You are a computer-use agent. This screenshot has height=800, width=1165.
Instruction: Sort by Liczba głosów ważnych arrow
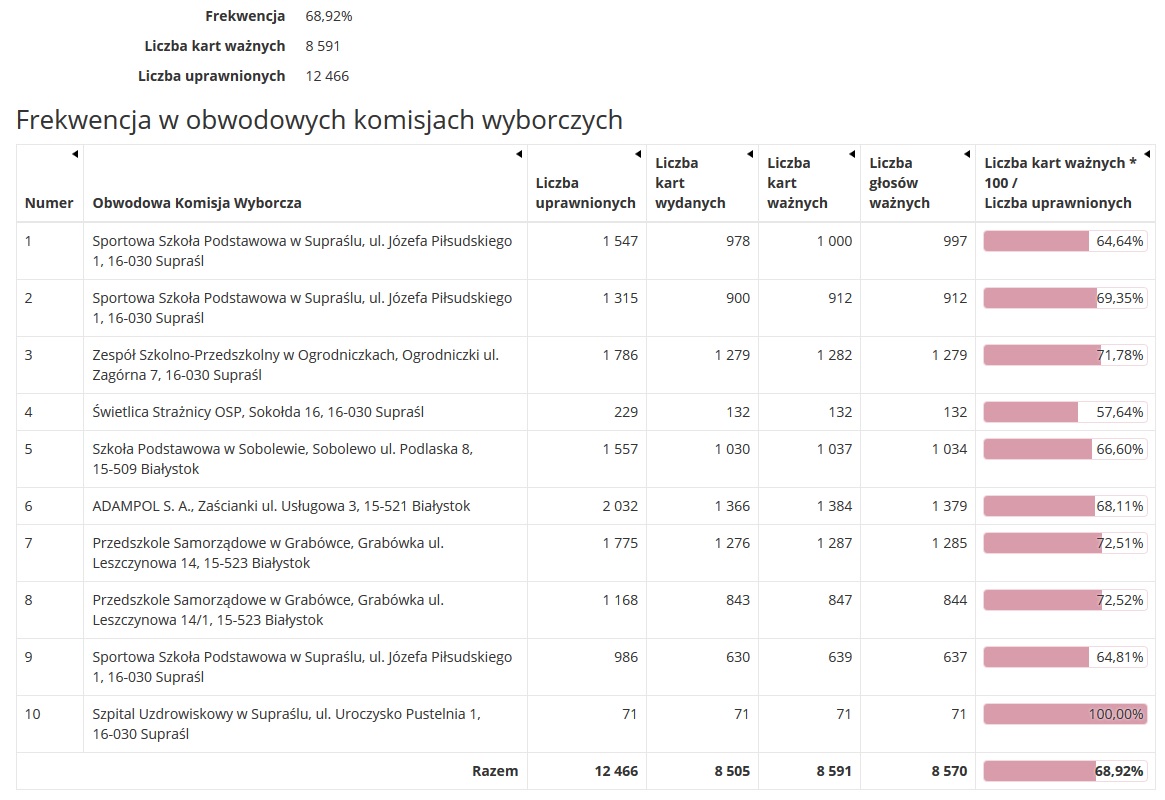[967, 154]
